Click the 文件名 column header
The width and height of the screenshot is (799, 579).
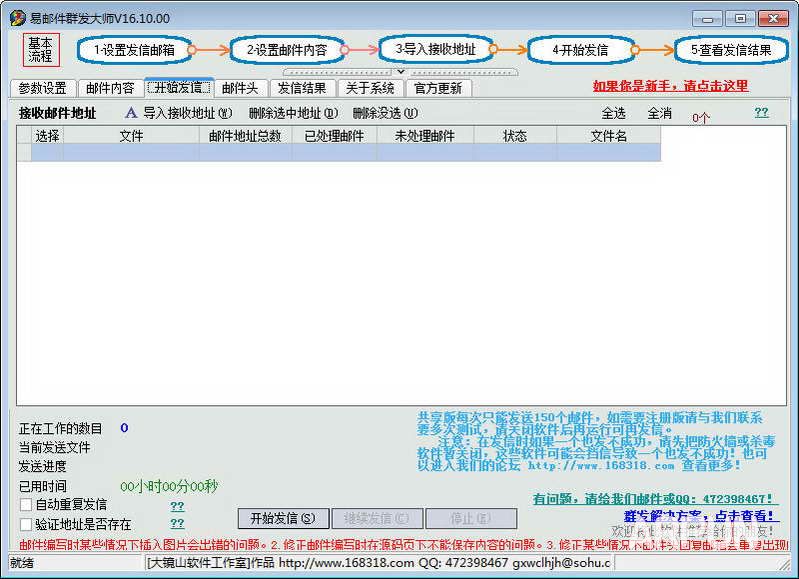click(x=609, y=136)
